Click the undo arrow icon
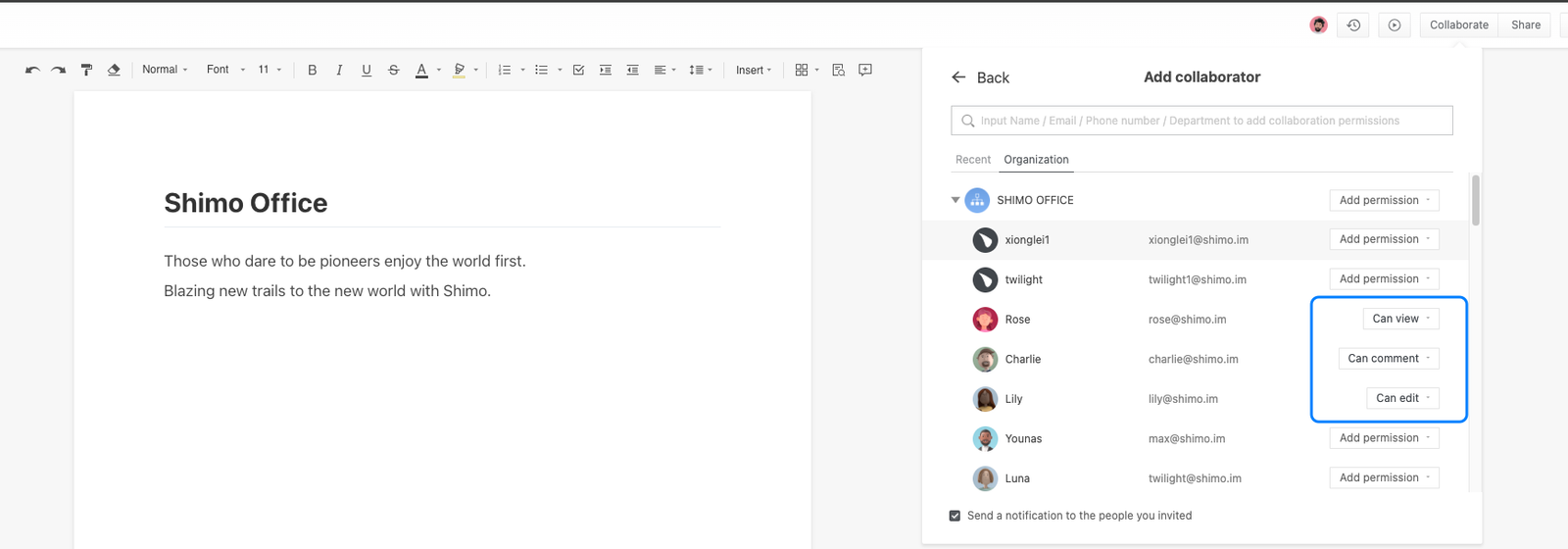 pyautogui.click(x=32, y=70)
